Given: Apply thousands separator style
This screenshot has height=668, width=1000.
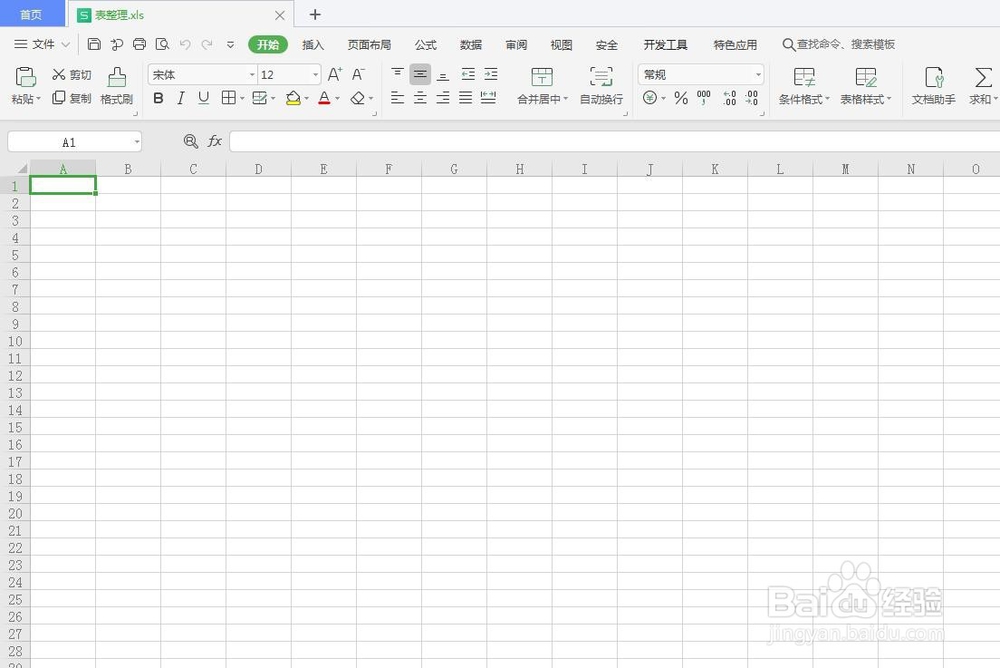Looking at the screenshot, I should (x=703, y=98).
